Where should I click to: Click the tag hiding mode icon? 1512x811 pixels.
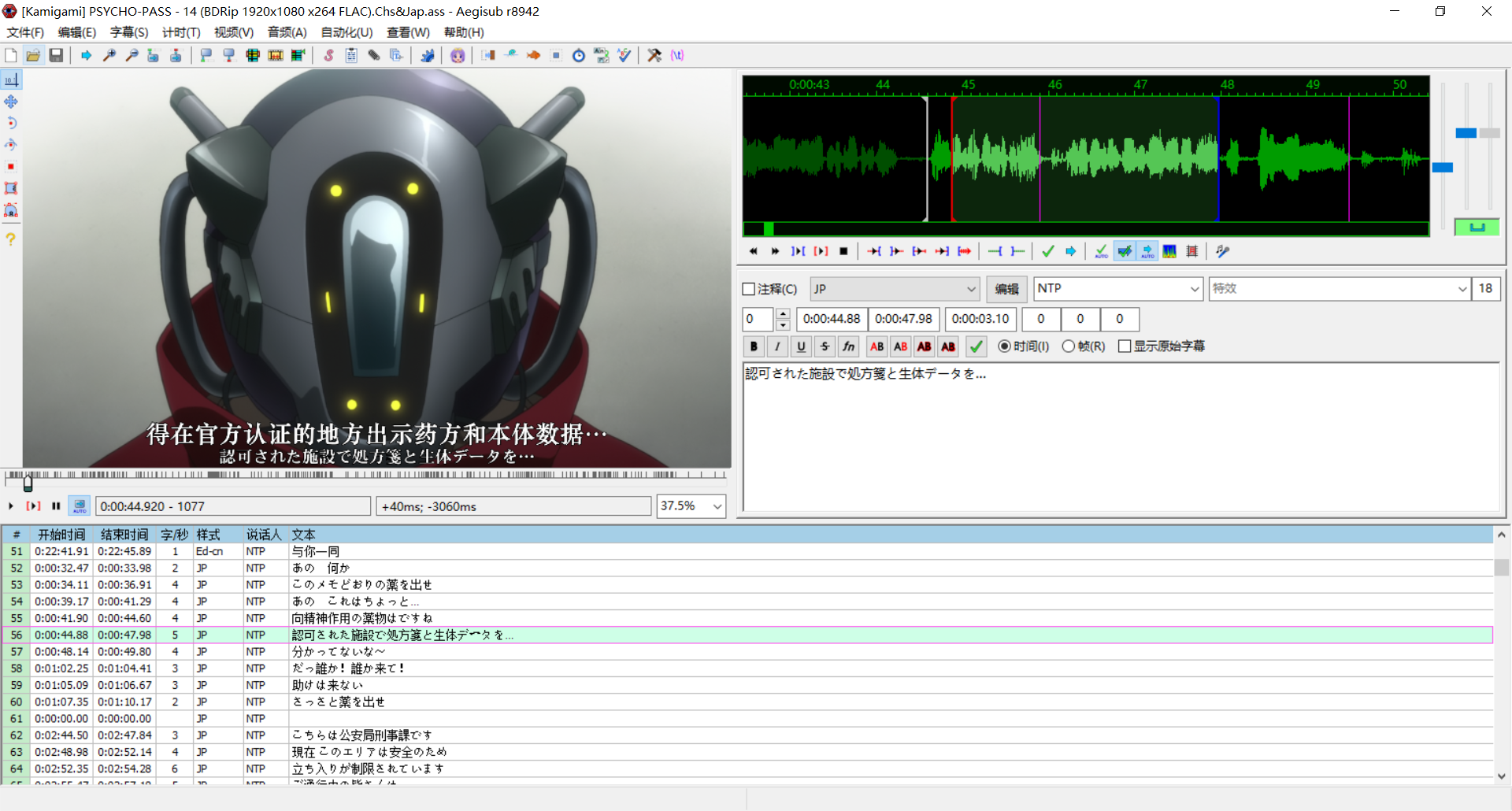tap(677, 55)
